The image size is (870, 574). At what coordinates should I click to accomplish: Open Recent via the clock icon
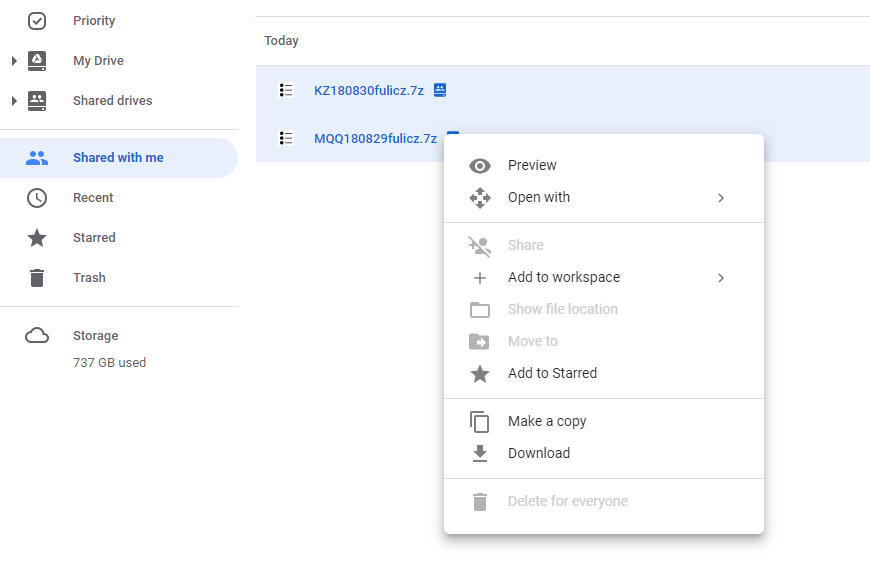click(x=37, y=198)
